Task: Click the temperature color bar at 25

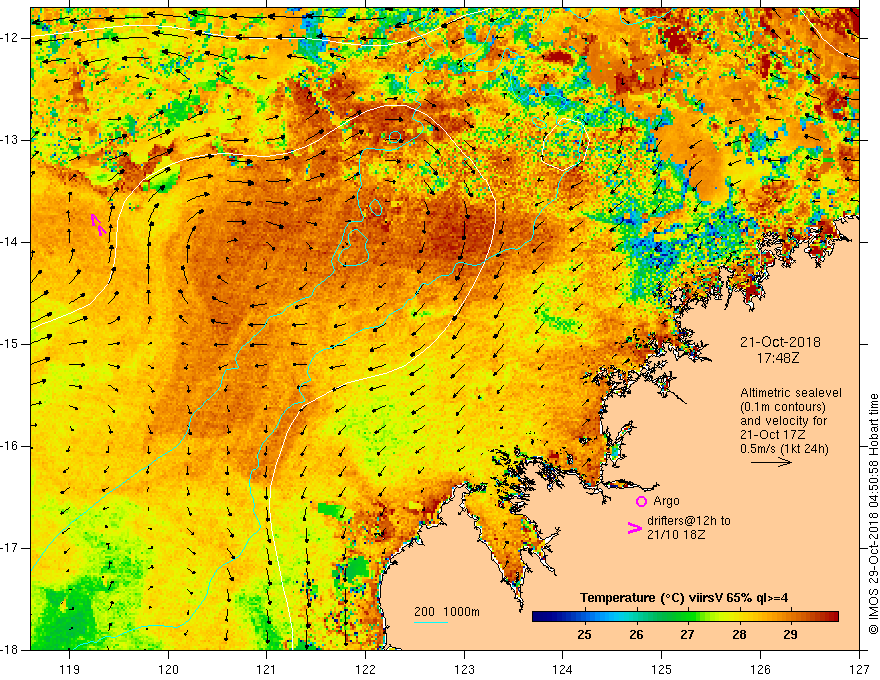Action: 584,617
